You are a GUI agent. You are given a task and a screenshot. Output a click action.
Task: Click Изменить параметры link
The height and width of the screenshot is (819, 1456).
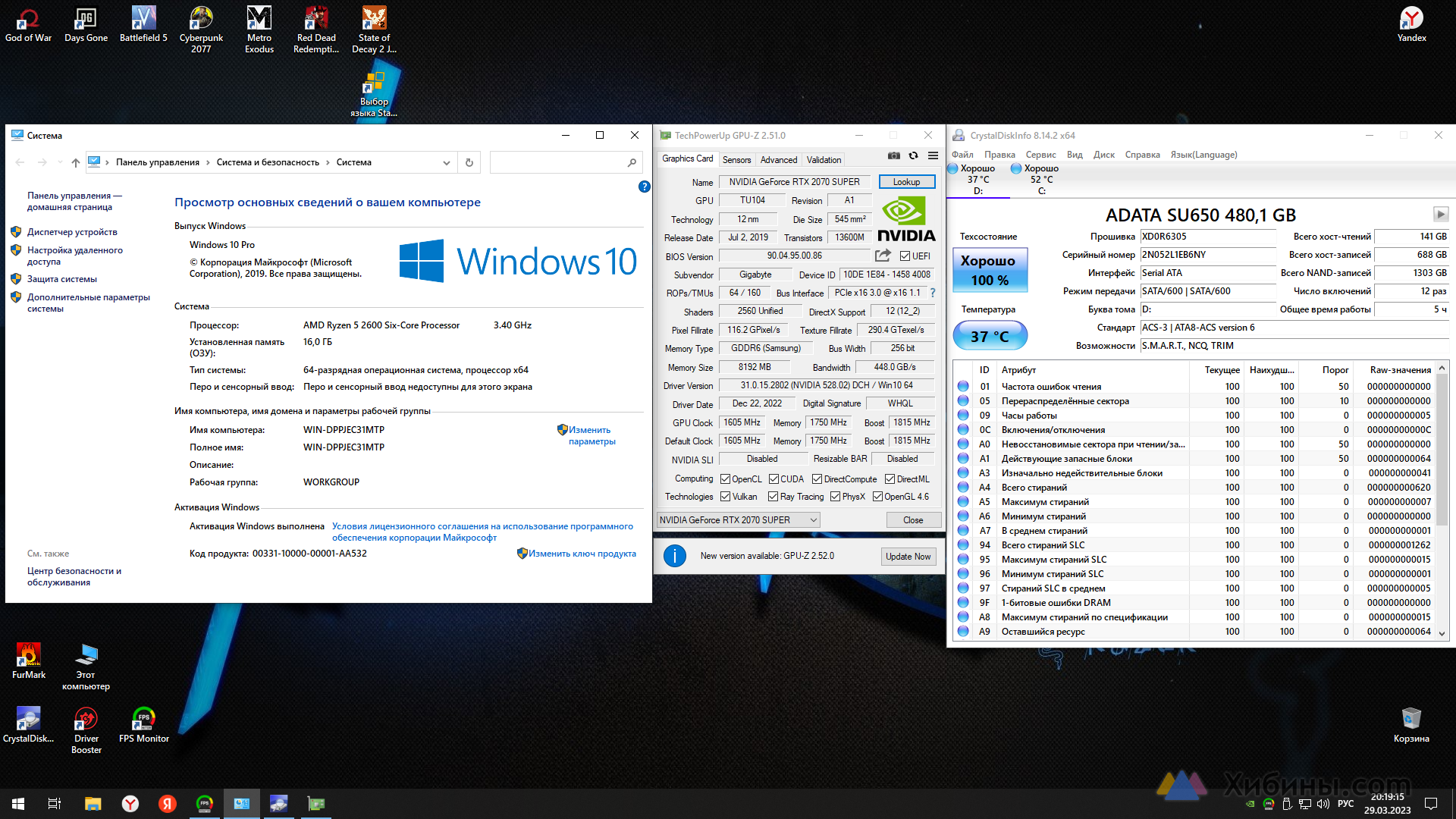tap(591, 435)
